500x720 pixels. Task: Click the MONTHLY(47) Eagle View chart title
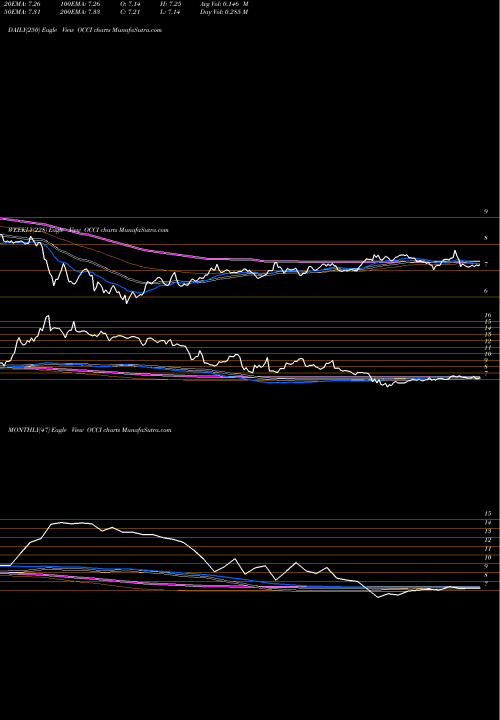coord(90,430)
